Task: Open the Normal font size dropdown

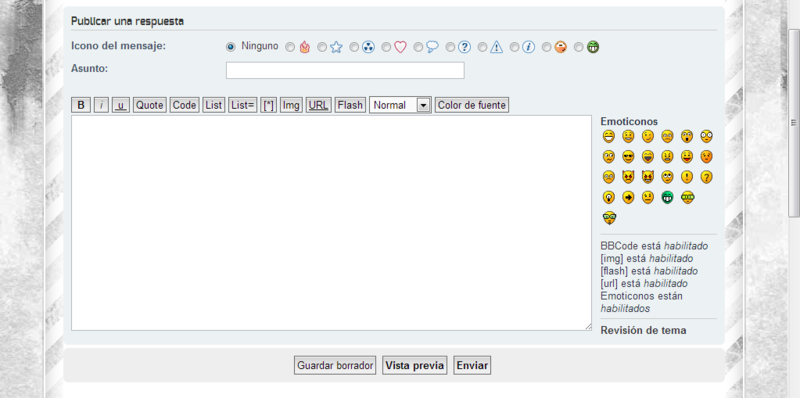Action: [x=400, y=105]
